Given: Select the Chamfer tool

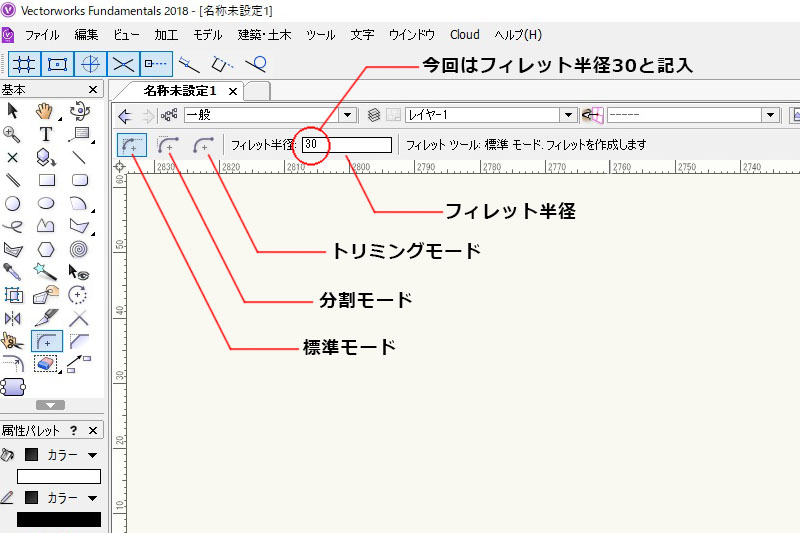Looking at the screenshot, I should [x=79, y=341].
